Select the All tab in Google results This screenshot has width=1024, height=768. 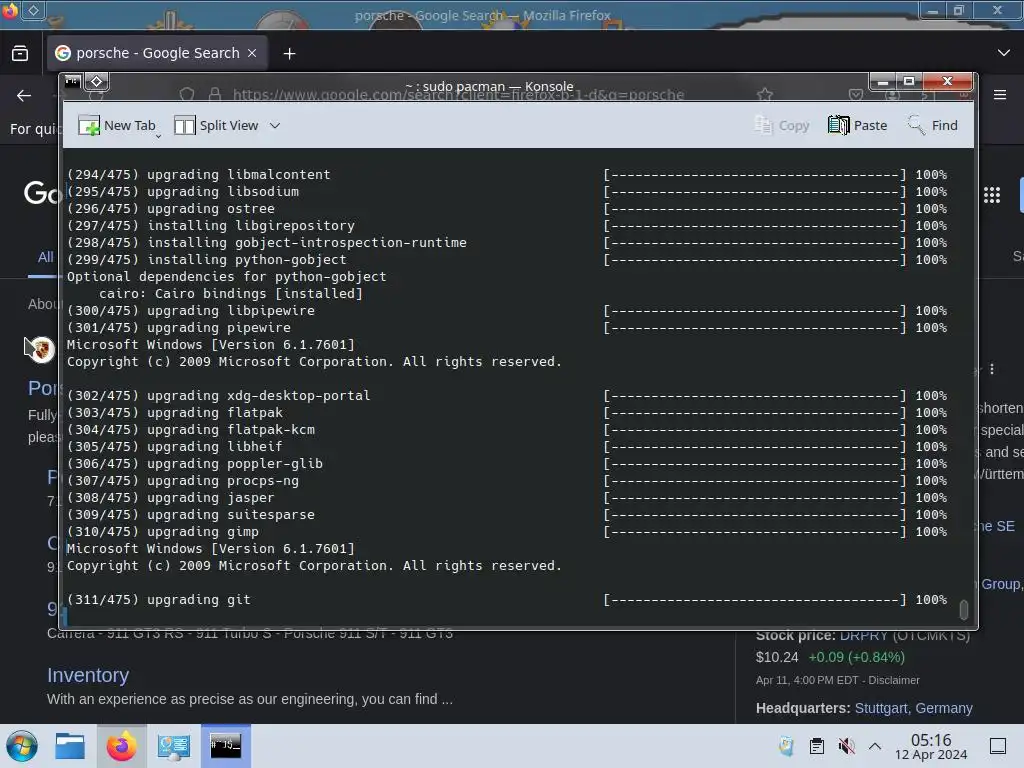[45, 257]
